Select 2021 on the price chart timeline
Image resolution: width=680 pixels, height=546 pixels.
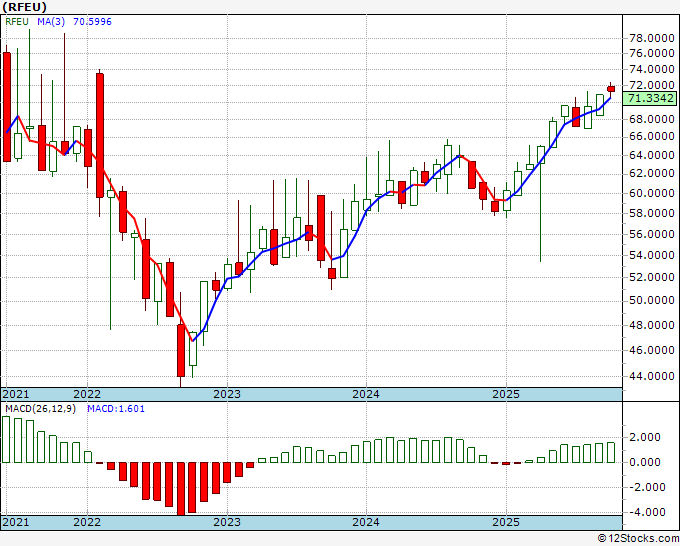[16, 394]
